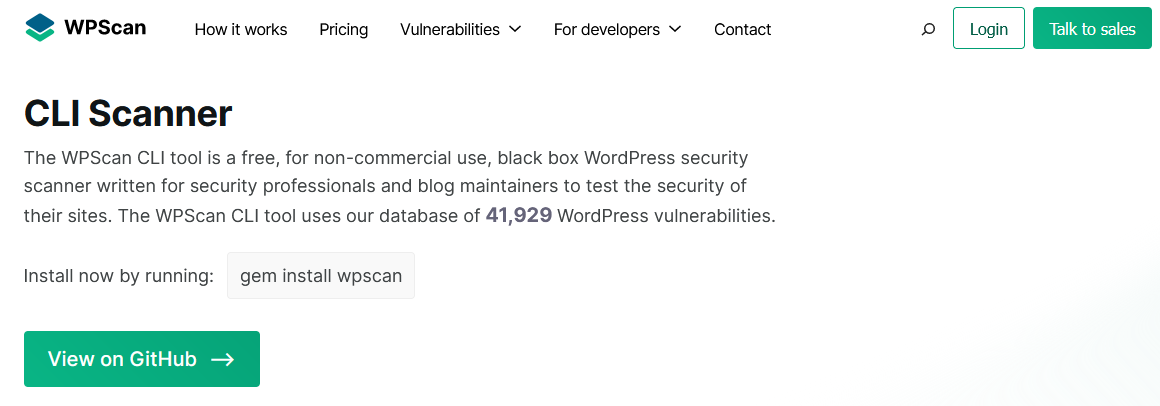
Task: Open the For developers menu label
Action: tap(607, 30)
